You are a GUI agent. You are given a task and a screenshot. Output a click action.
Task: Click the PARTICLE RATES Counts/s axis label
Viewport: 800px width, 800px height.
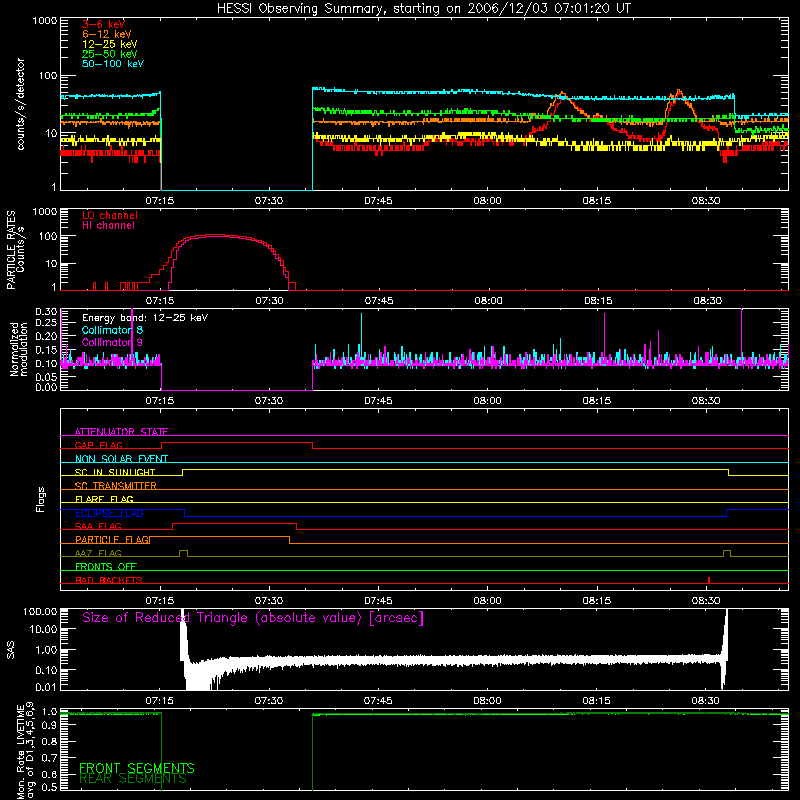[15, 250]
